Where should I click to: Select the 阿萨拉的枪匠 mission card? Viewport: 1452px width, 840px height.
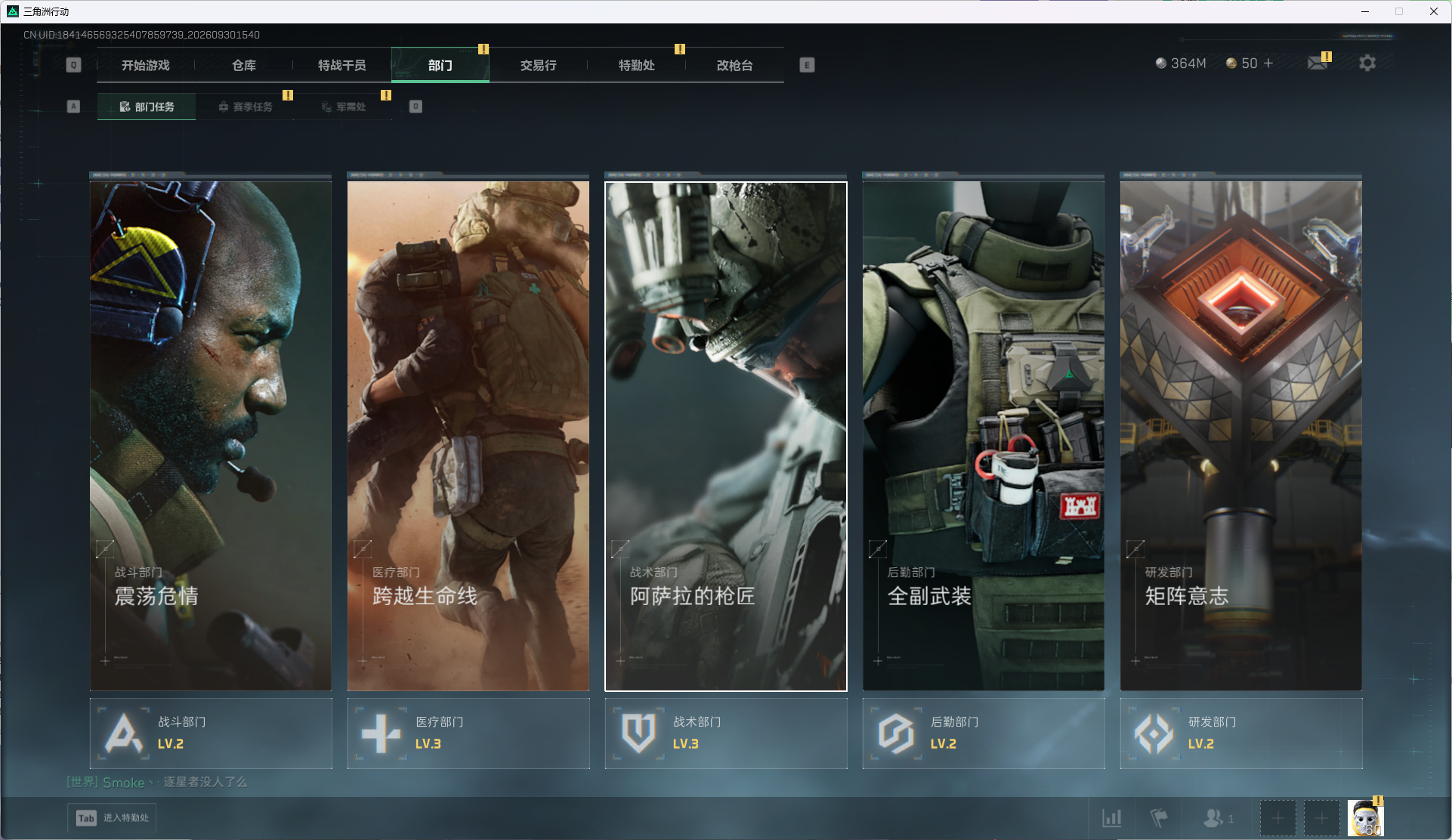pyautogui.click(x=726, y=436)
